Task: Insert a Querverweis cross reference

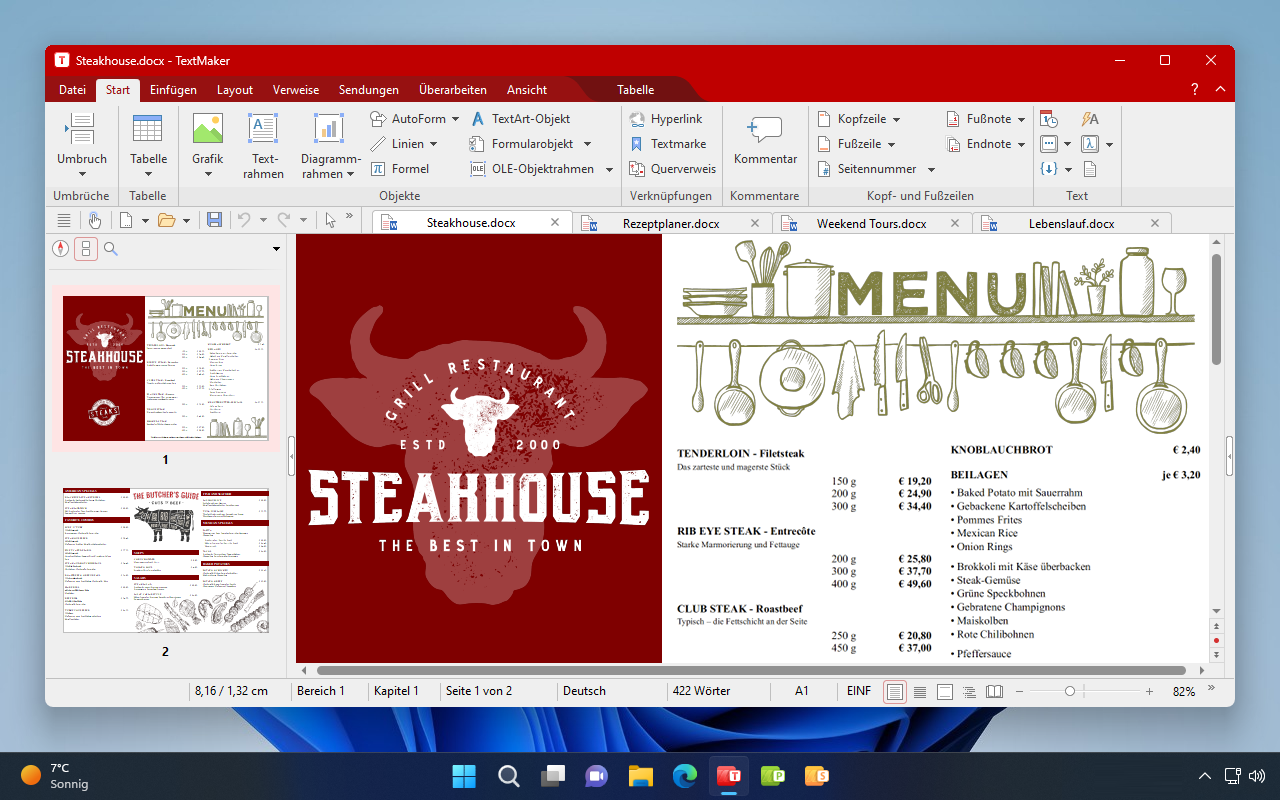Action: tap(672, 169)
